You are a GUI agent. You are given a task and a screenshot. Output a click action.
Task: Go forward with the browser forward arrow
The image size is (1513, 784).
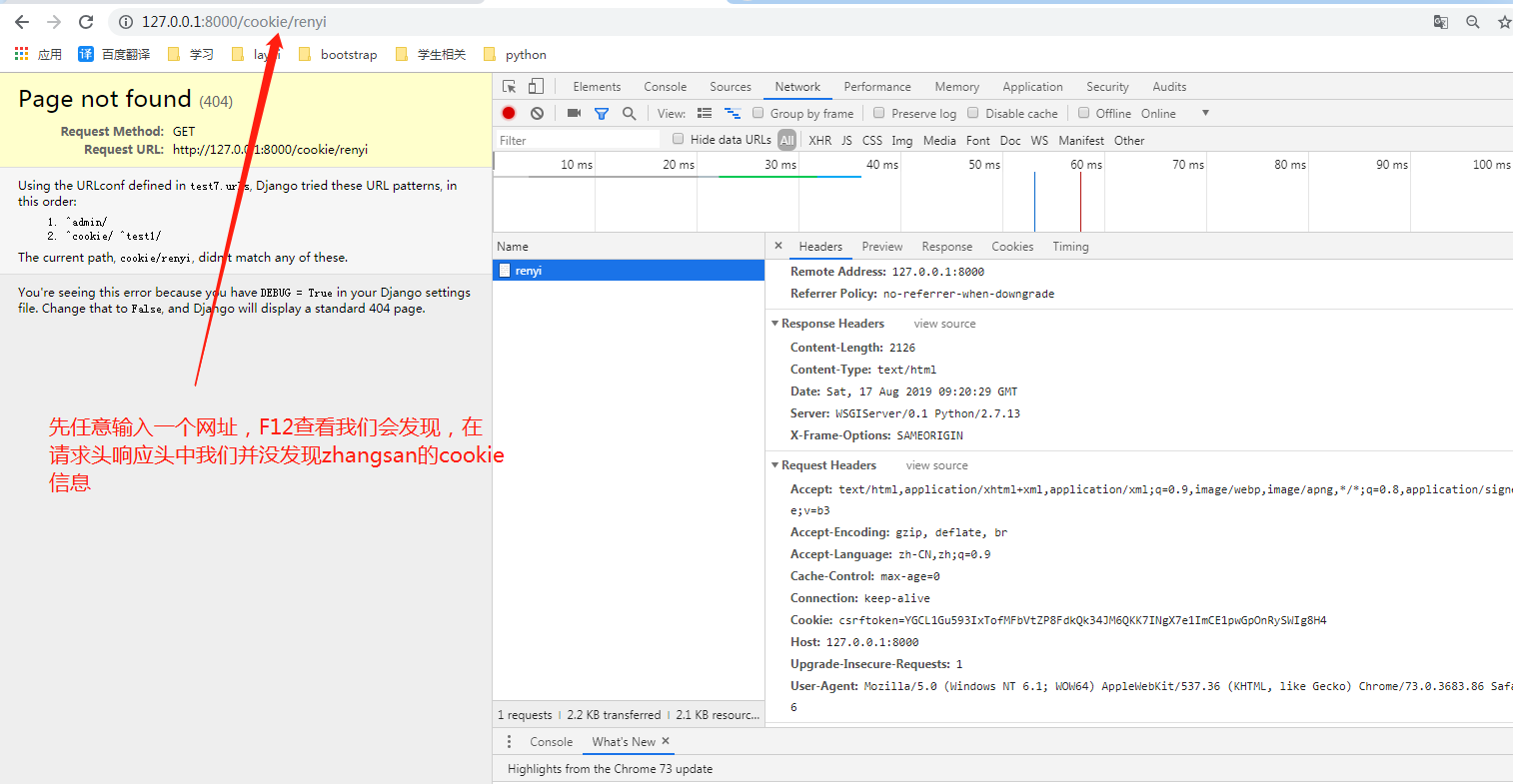54,22
